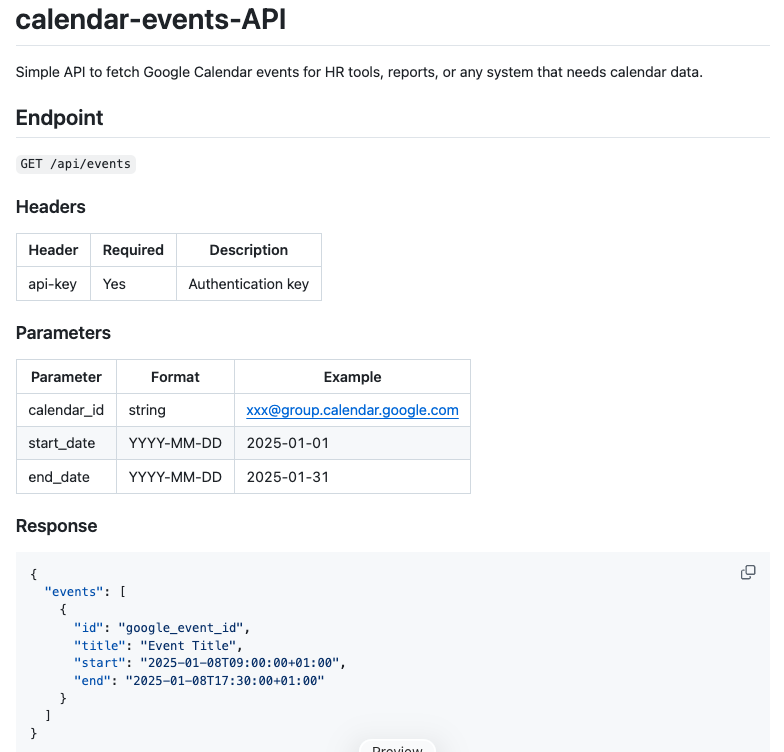Select the GET /api/events inline code
The height and width of the screenshot is (752, 784).
click(76, 163)
